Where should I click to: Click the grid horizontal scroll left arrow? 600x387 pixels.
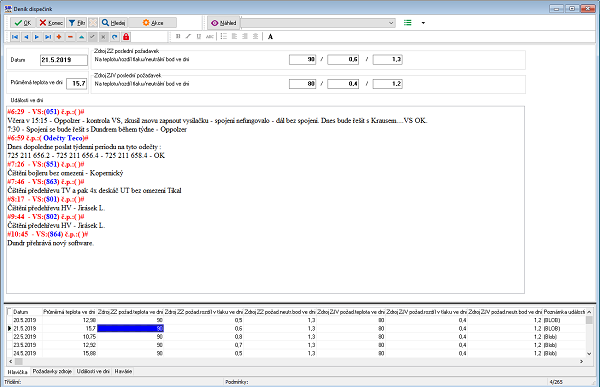coord(11,361)
